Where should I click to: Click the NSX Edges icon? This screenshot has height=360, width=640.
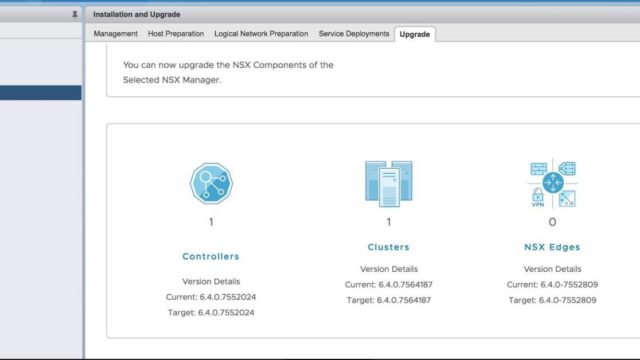click(552, 183)
